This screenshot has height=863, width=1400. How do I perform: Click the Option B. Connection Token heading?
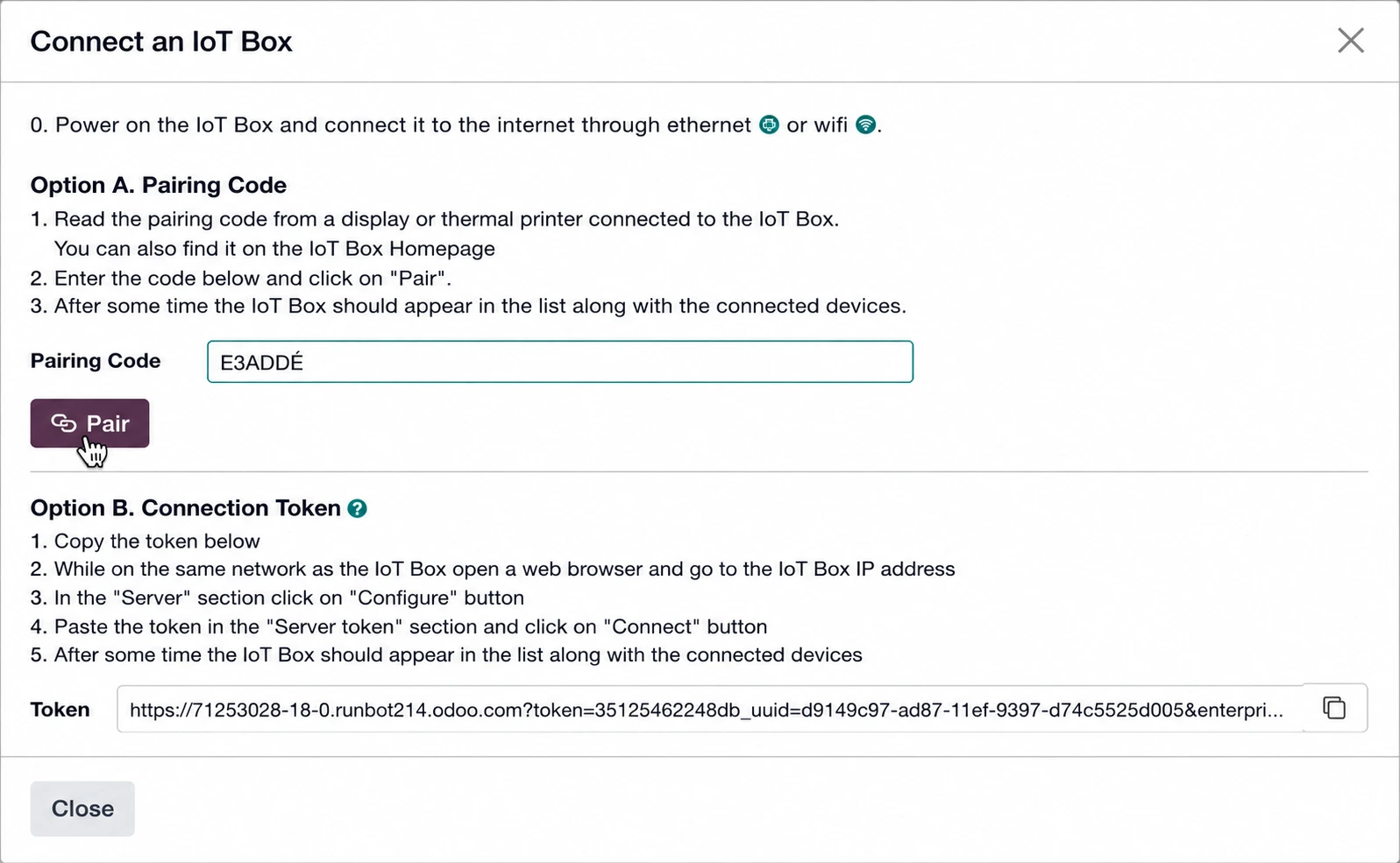(x=186, y=508)
